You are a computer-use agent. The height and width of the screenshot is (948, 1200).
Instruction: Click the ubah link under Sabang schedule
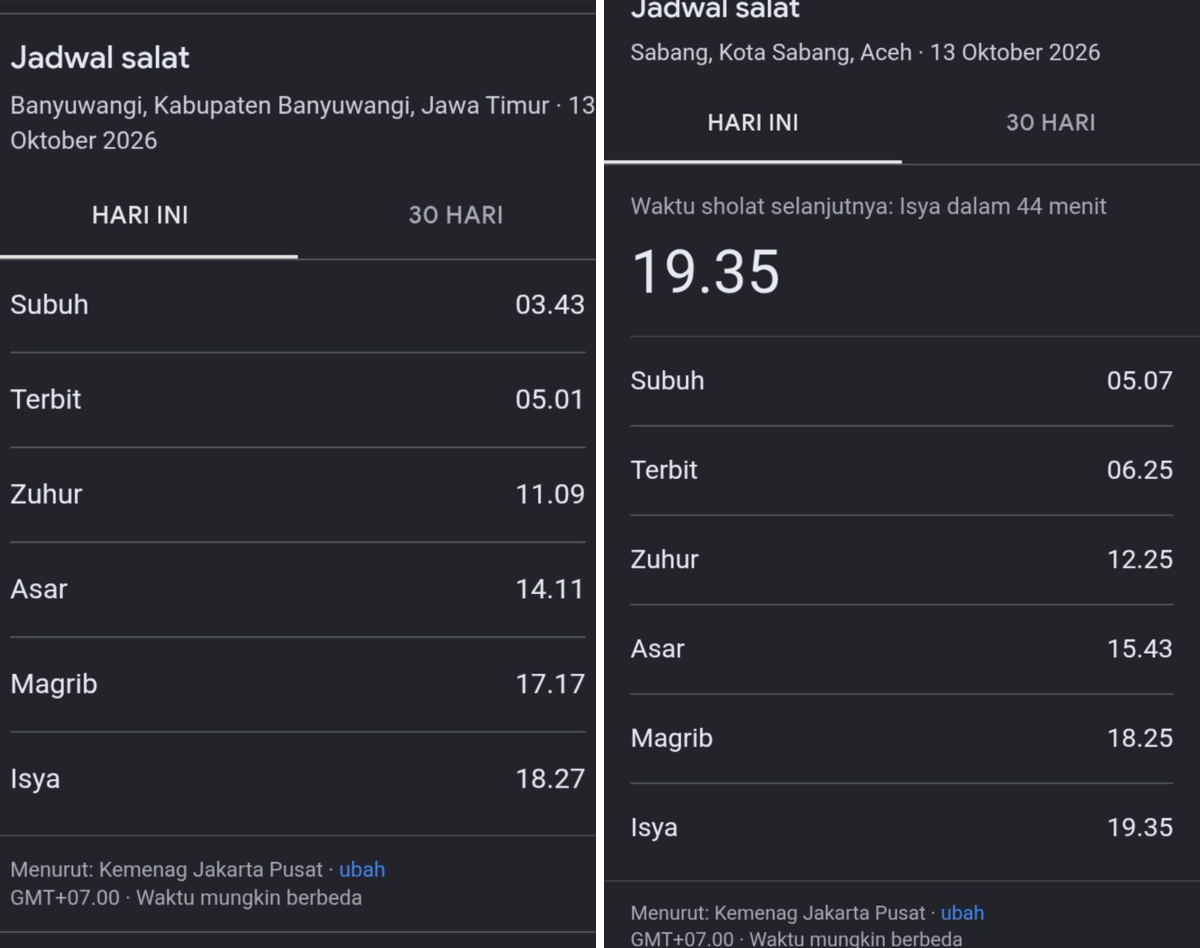962,912
